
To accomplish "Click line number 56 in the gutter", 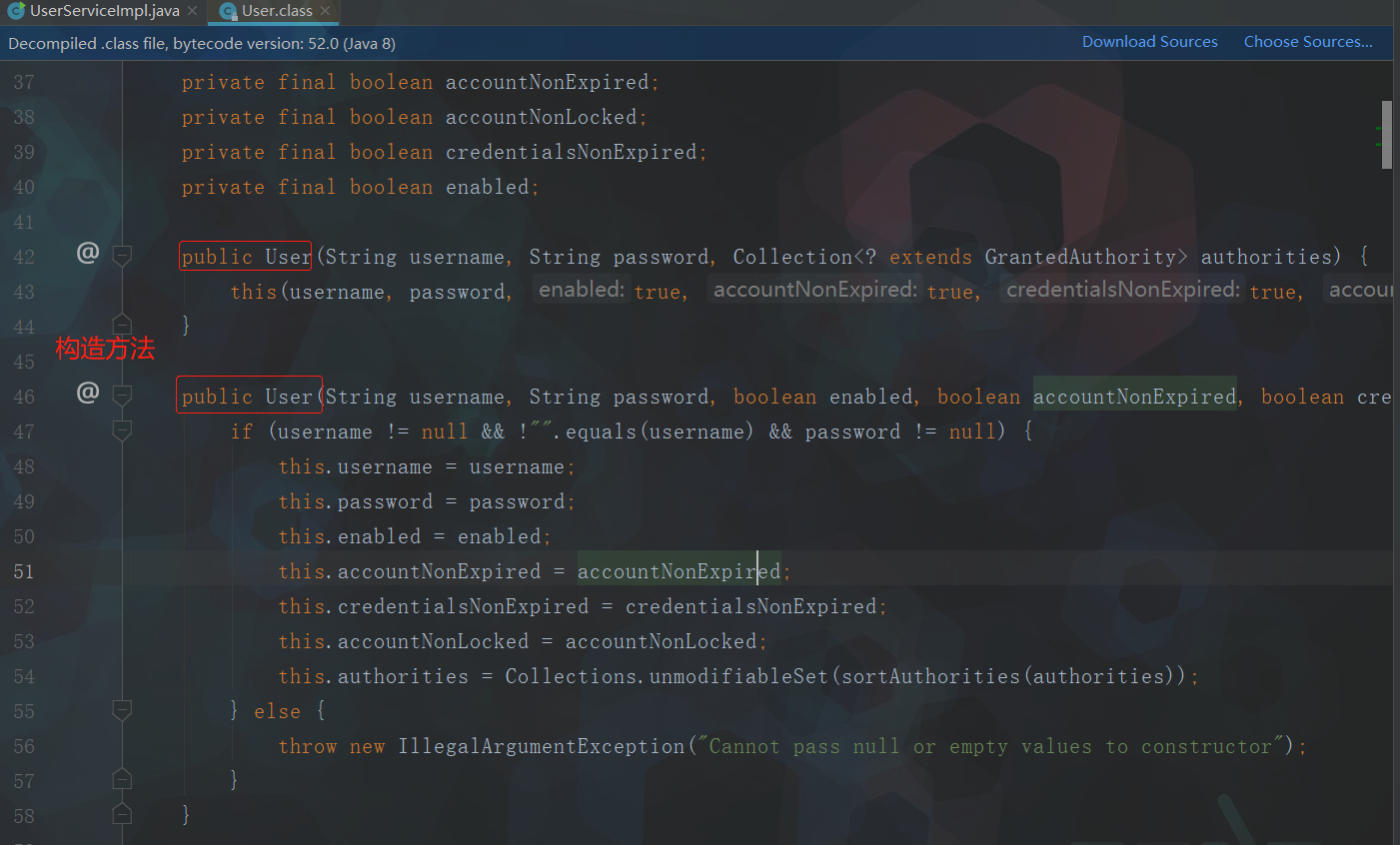I will tap(24, 746).
